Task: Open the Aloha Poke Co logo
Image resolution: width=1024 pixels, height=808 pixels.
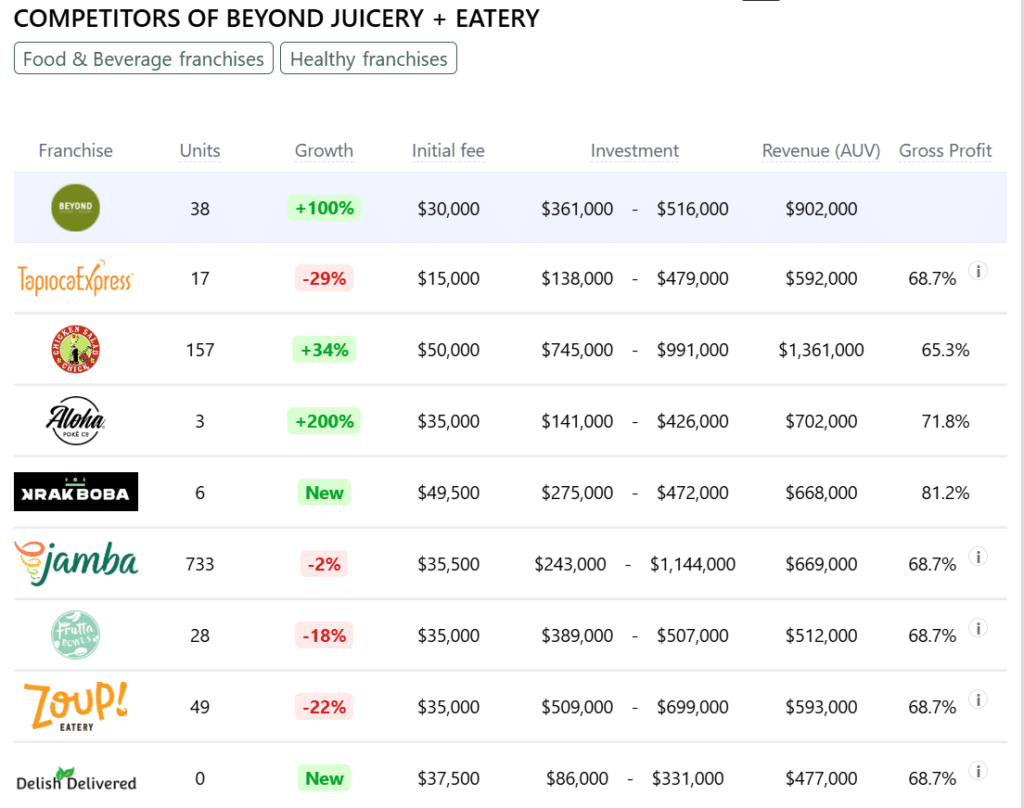Action: 75,421
